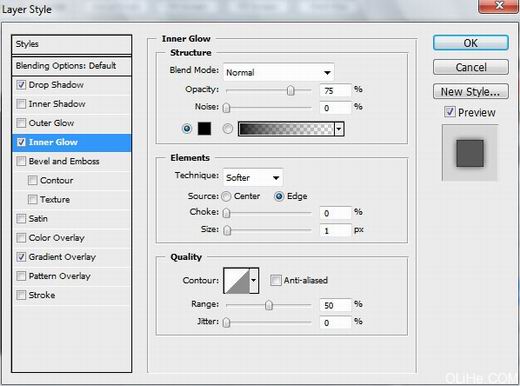Expand the Technique Softer dropdown

[x=253, y=177]
